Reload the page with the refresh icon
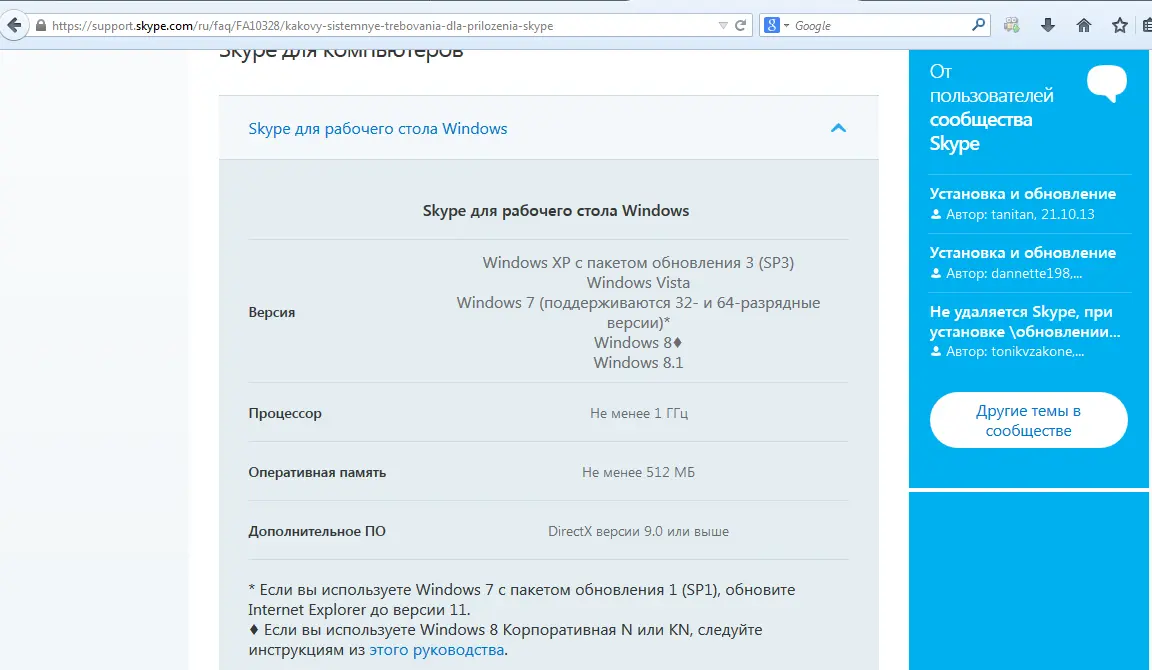The width and height of the screenshot is (1152, 670). tap(741, 26)
